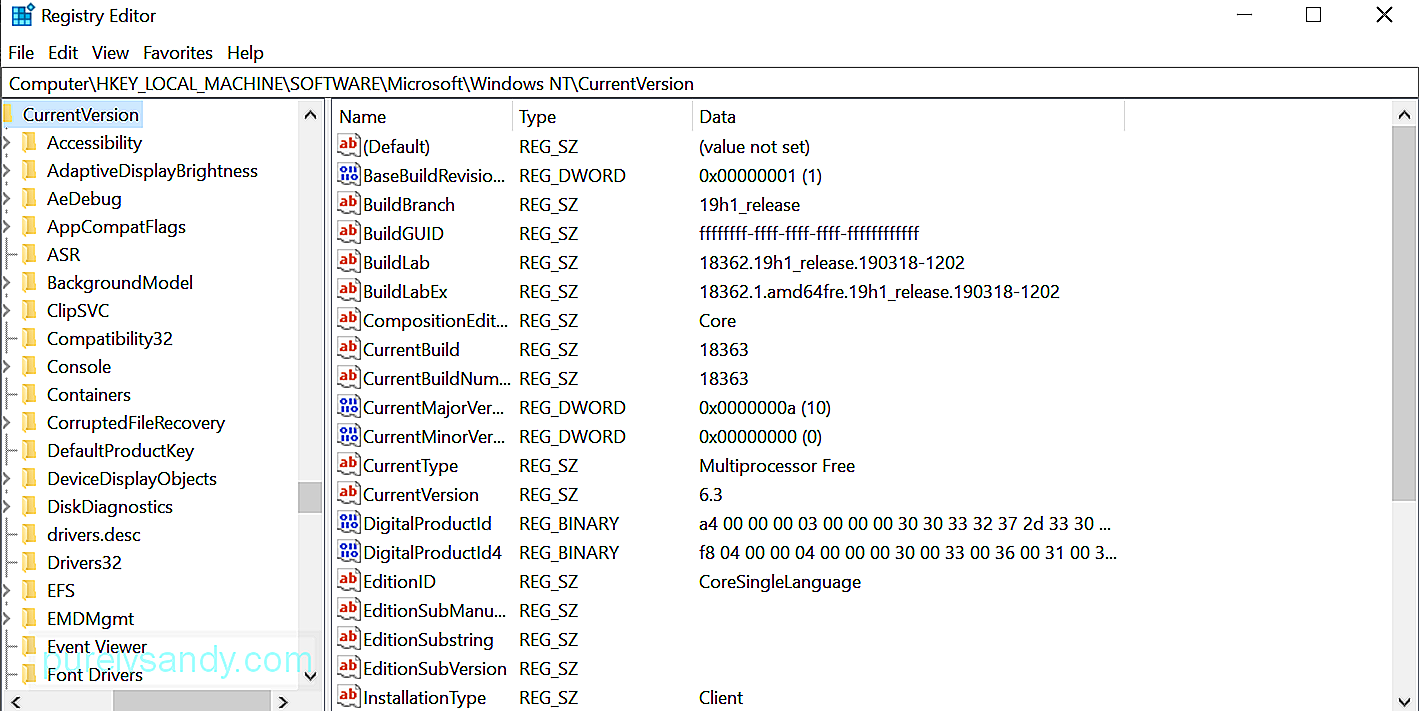Click the DWORD icon next to CurrentMajorVer entry

348,407
